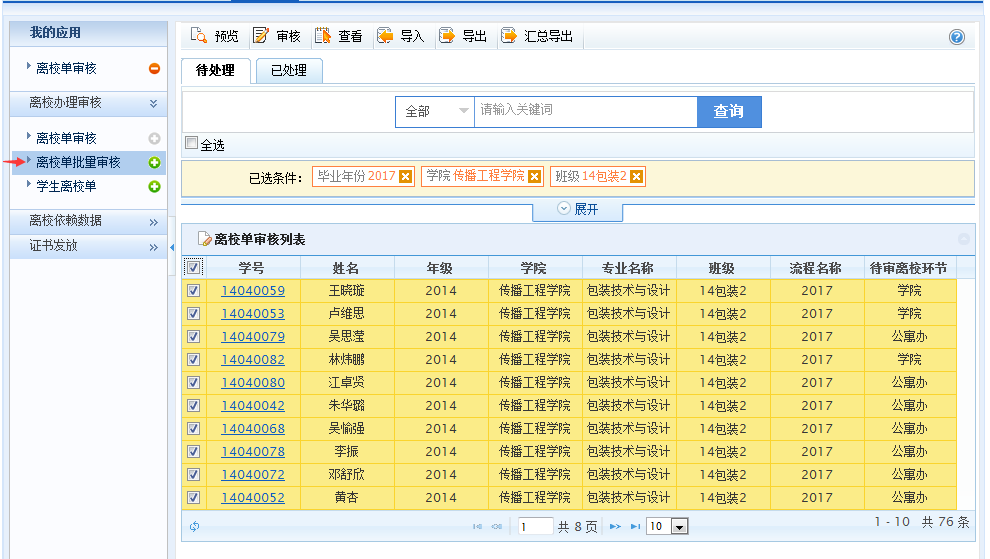Click green plus icon beside 学生离校单

point(154,187)
